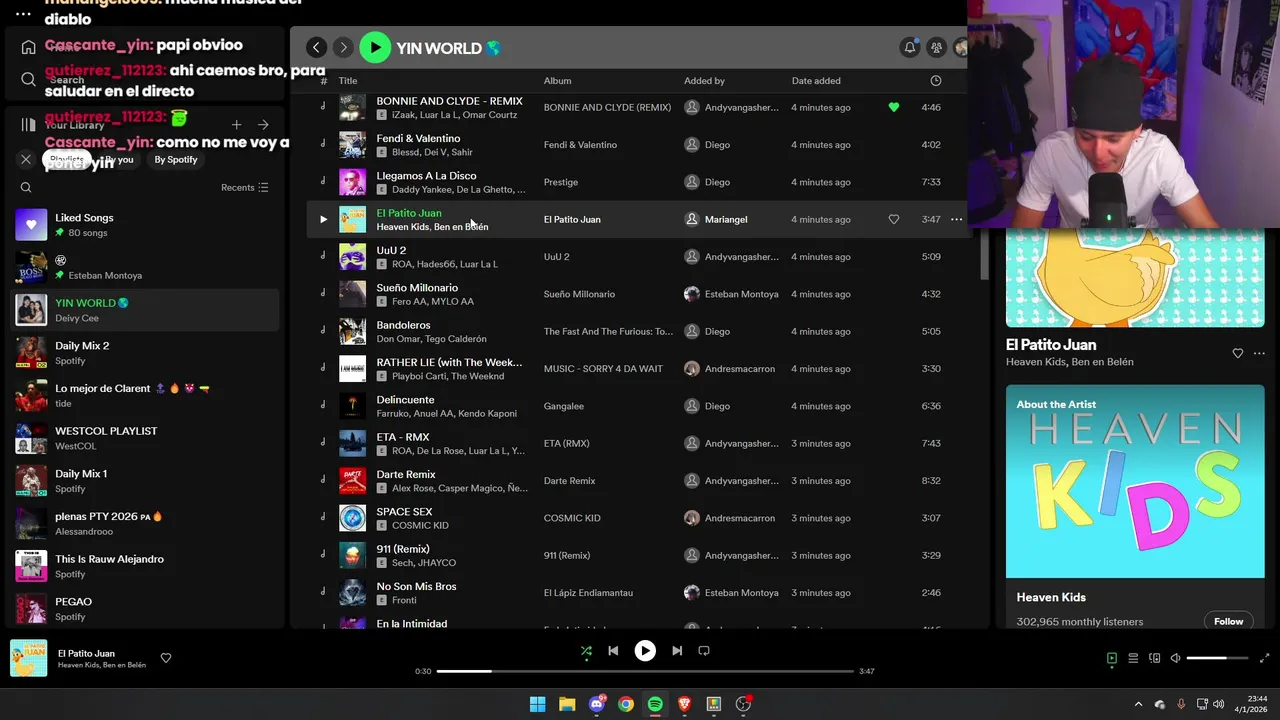Sort tracks by Title column header

348,81
